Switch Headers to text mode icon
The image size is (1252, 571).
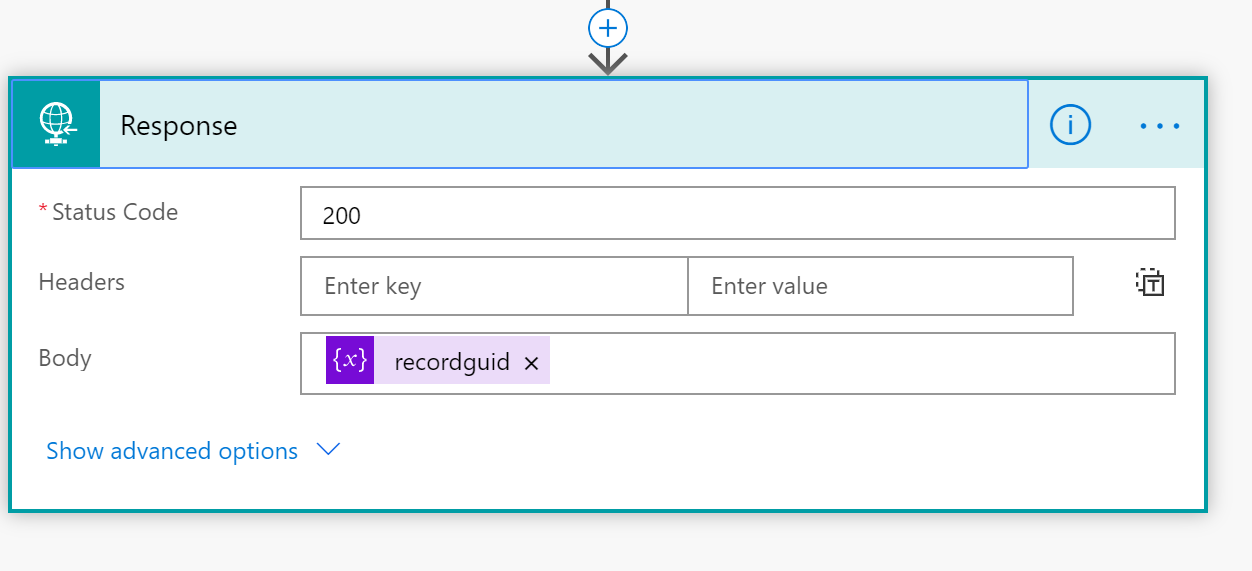click(x=1151, y=283)
